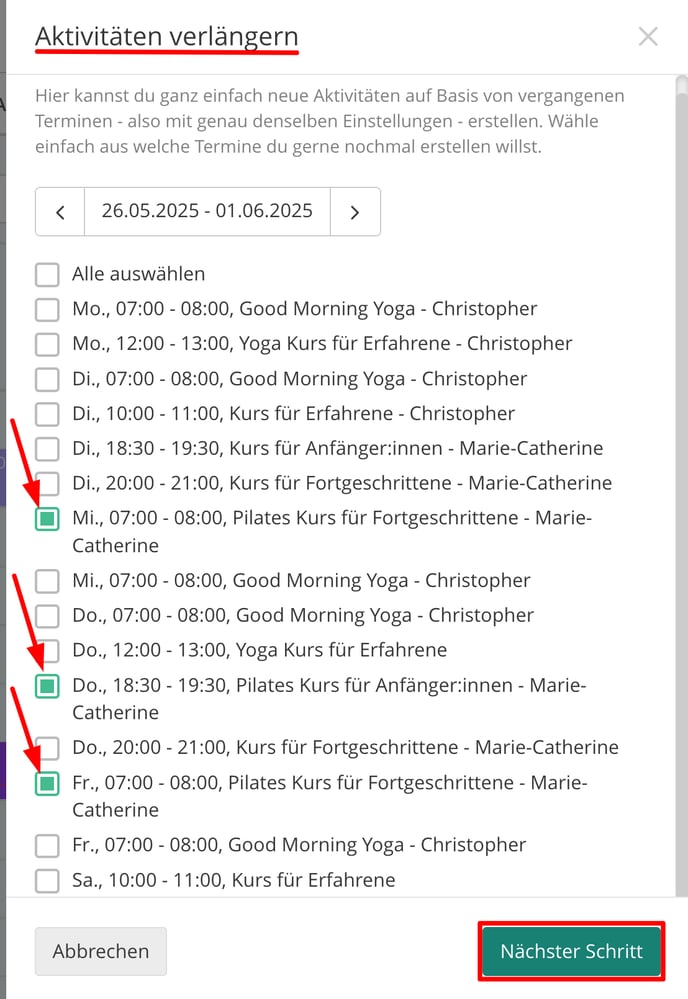
Task: Close the Aktivitäten verlängern dialog
Action: click(648, 37)
